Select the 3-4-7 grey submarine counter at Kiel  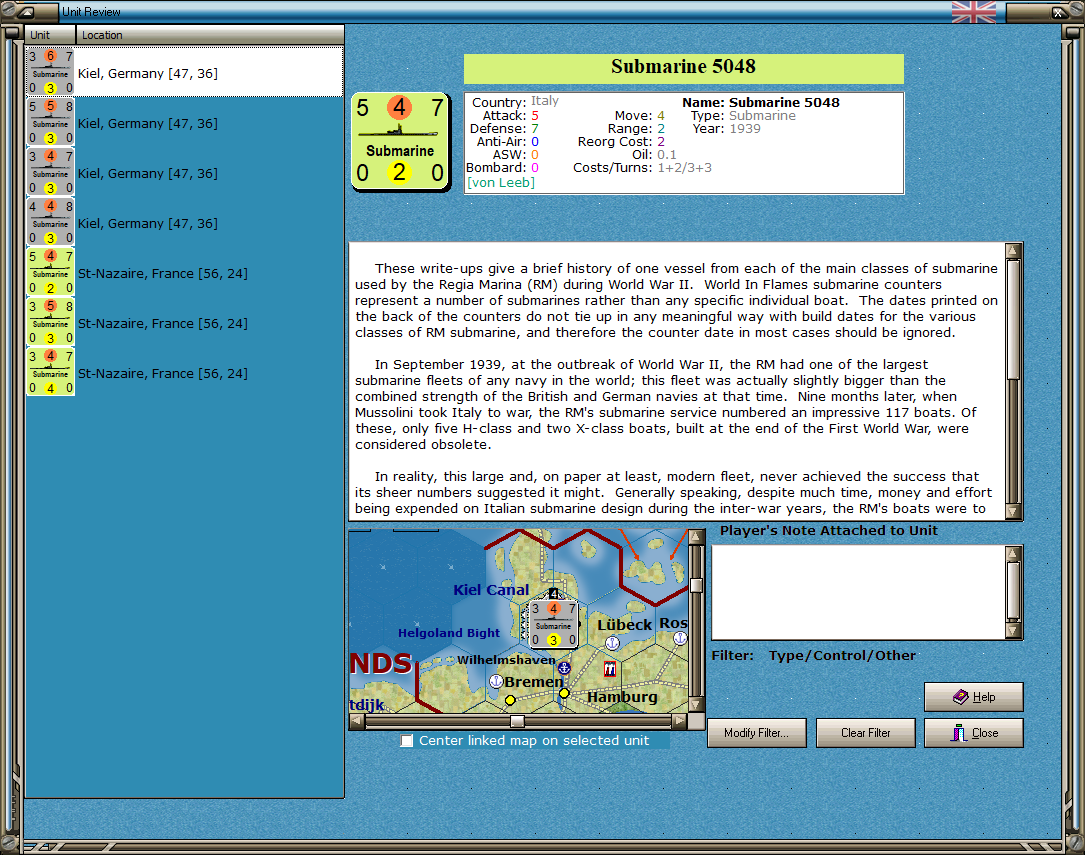(51, 172)
